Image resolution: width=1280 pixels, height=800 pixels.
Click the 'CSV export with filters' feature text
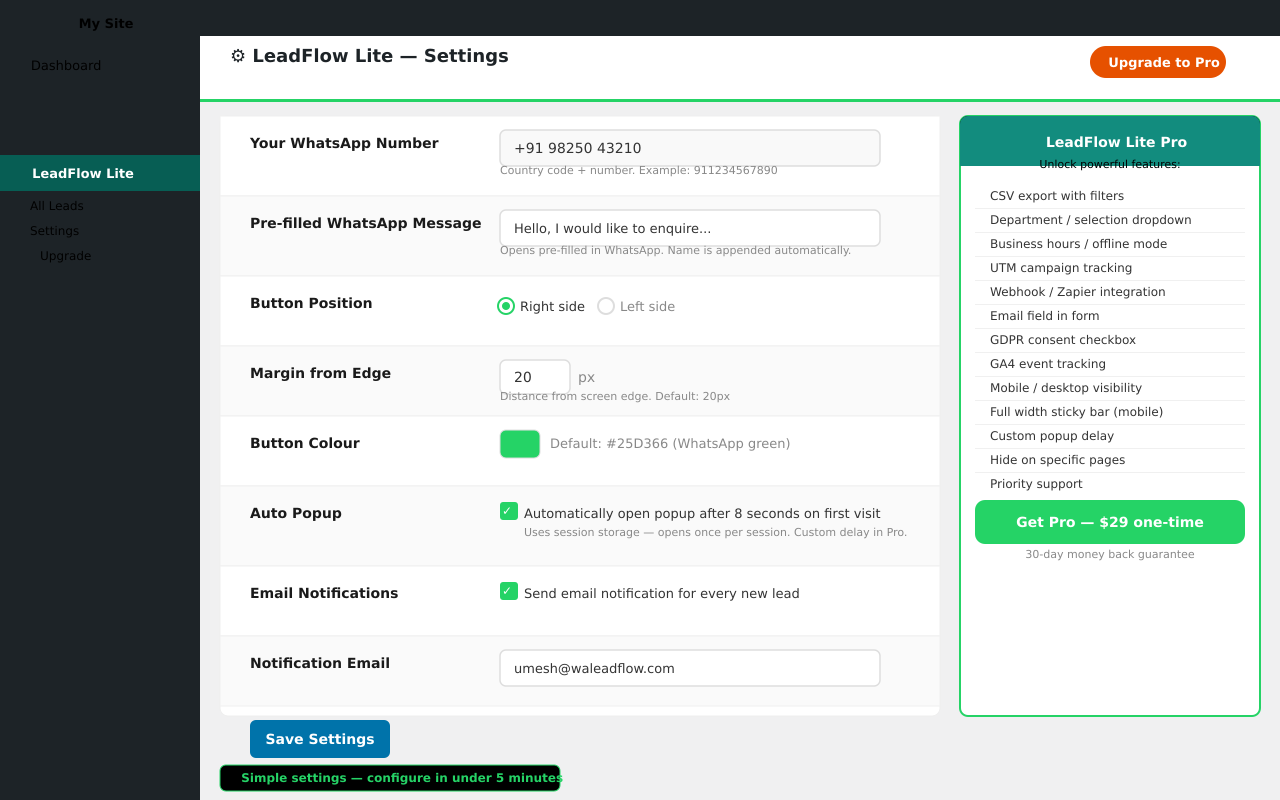point(1057,196)
